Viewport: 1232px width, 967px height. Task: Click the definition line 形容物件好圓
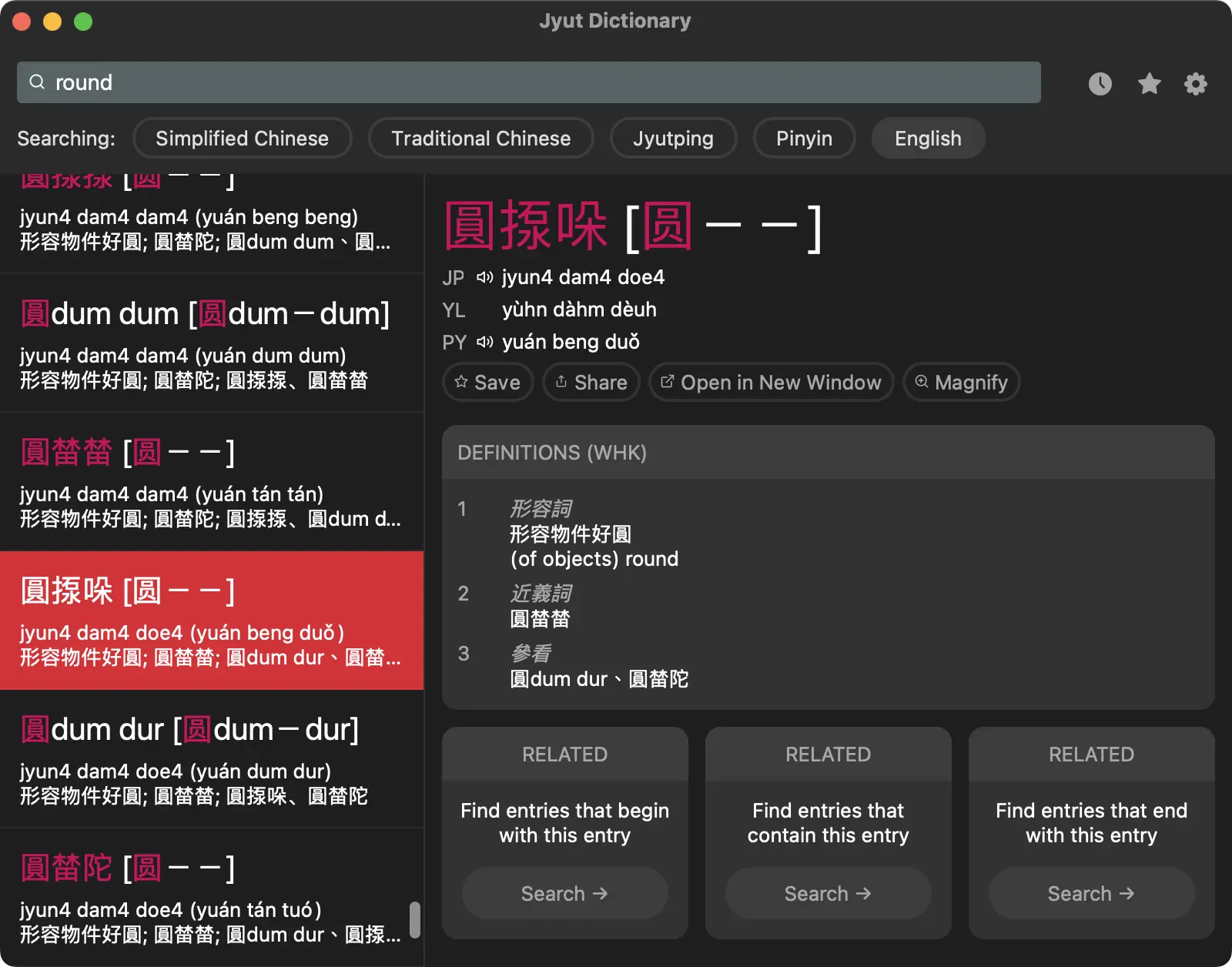coord(571,534)
